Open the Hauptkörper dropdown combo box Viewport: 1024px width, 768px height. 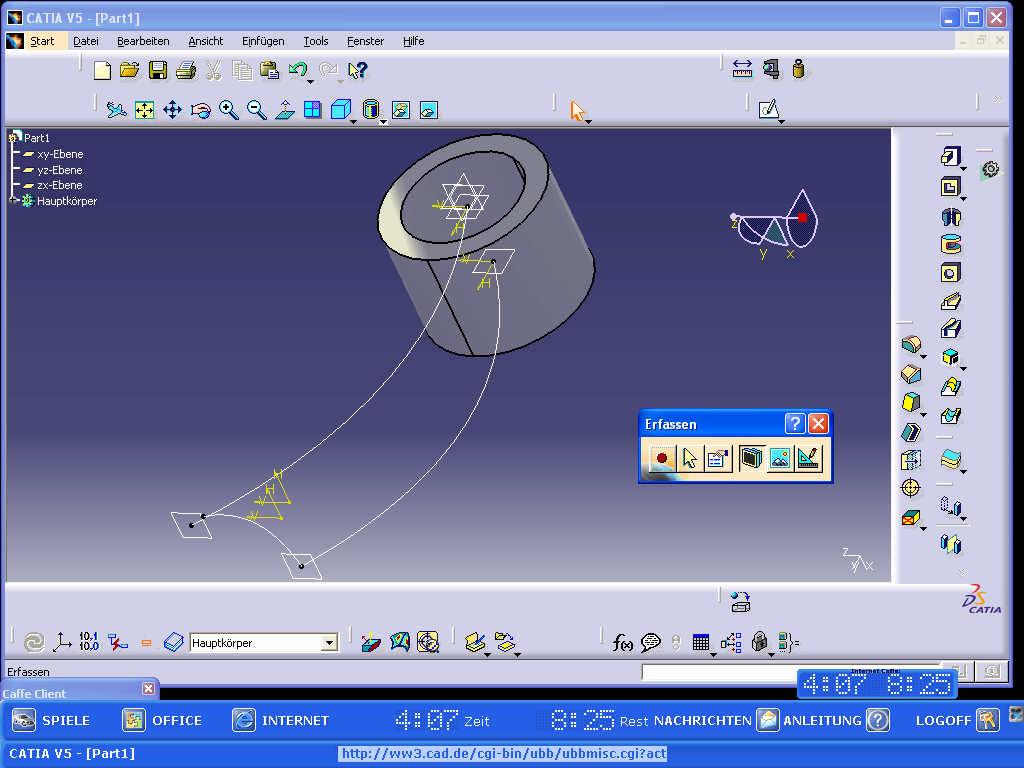[x=330, y=643]
